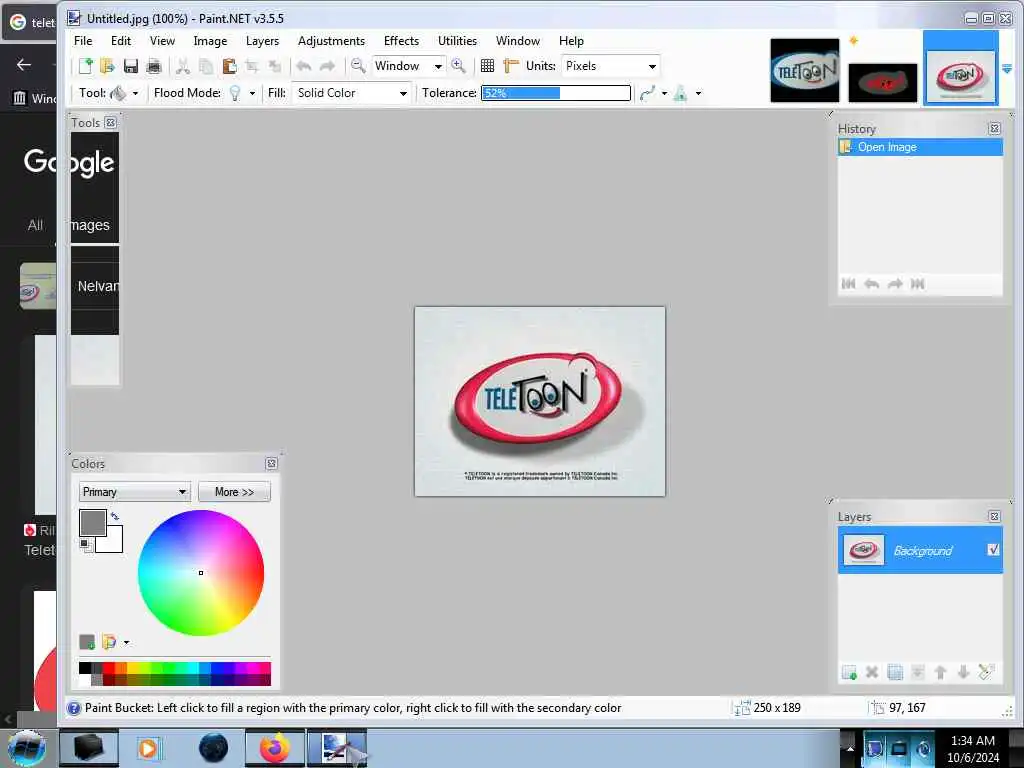The width and height of the screenshot is (1024, 768).
Task: Open the antialiasing mode dropdown
Action: tap(664, 93)
